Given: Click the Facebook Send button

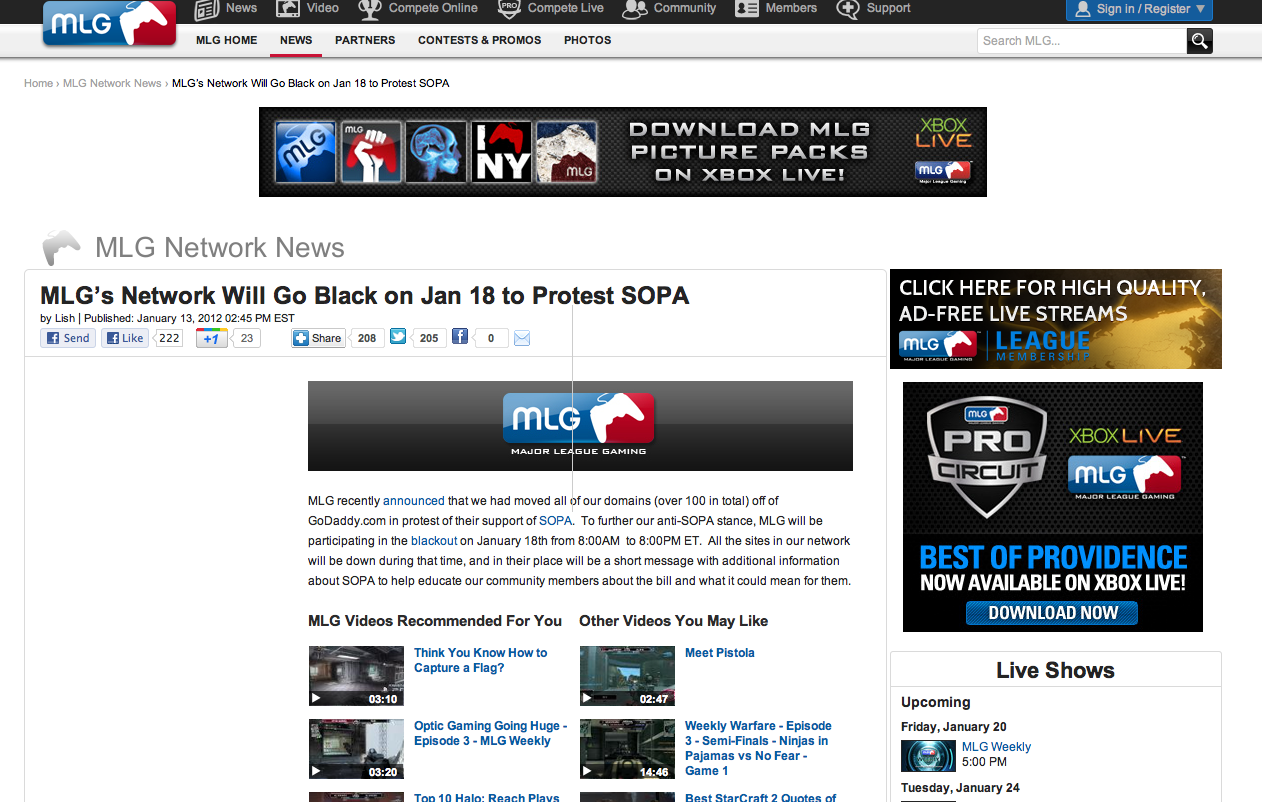Looking at the screenshot, I should [x=68, y=338].
